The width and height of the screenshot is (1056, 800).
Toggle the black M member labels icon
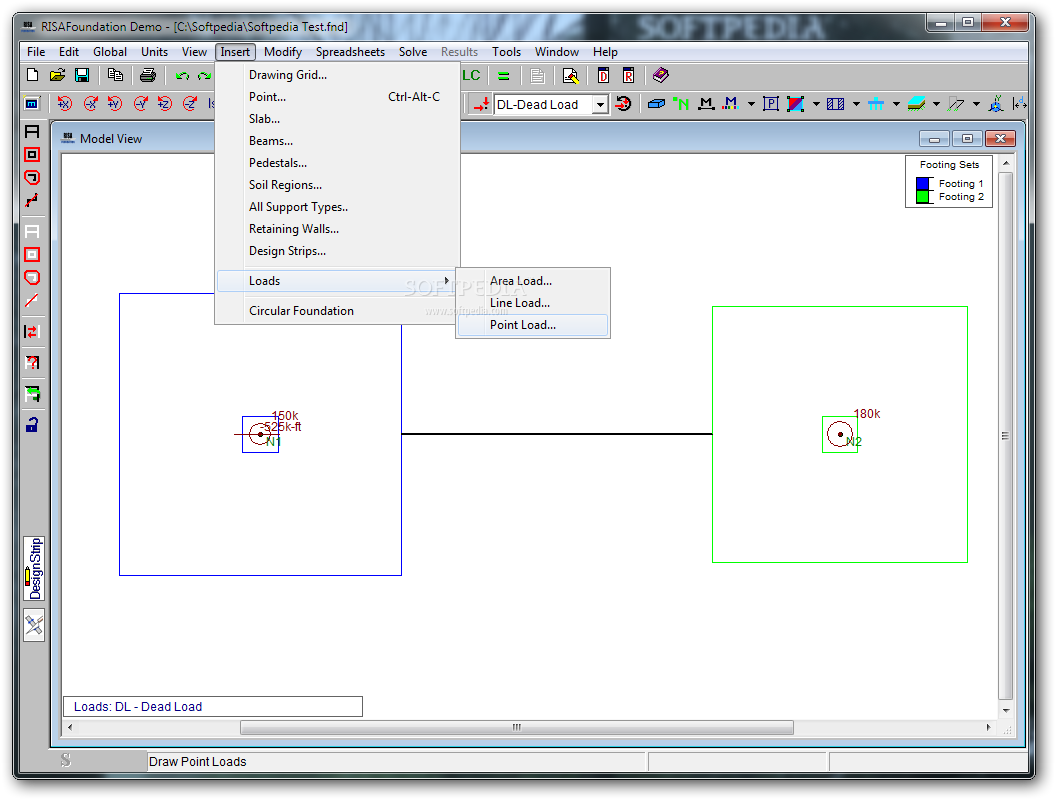[706, 104]
